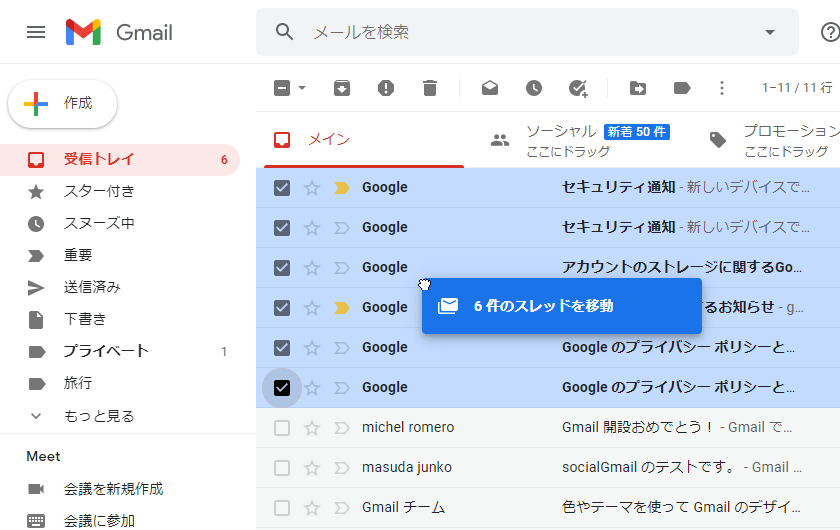Check the masuda junko row checkbox

[x=282, y=468]
